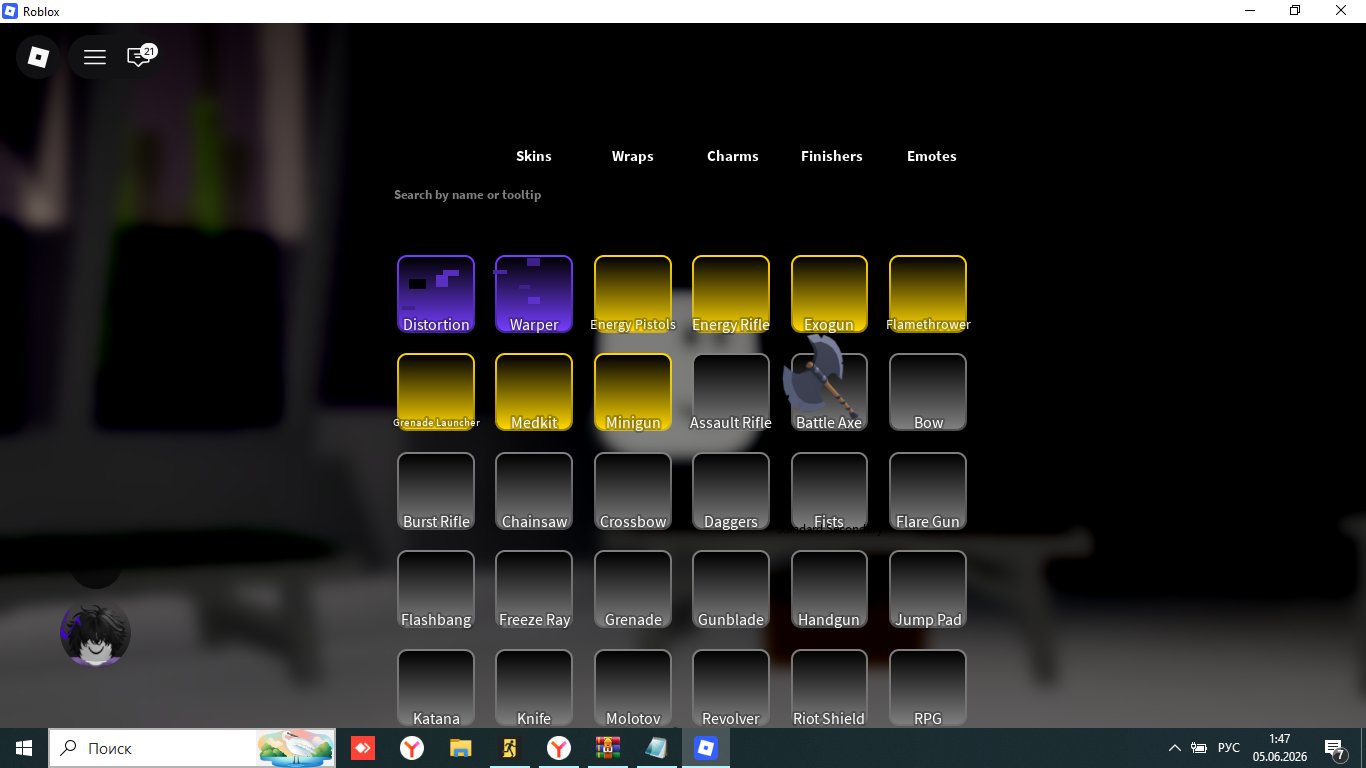Open the Freeze Ray tile
This screenshot has width=1366, height=768.
point(534,589)
